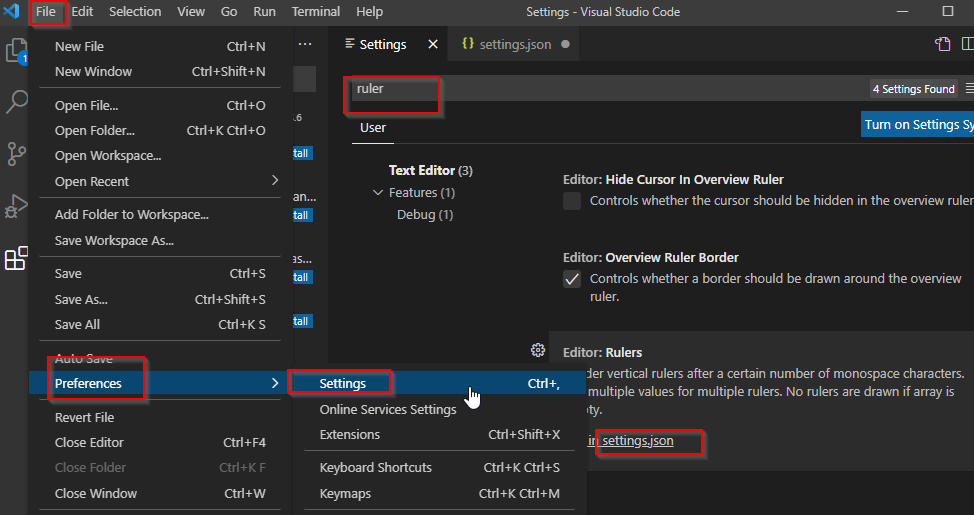Click Turn on Settings Sync button
974x515 pixels.
point(917,124)
